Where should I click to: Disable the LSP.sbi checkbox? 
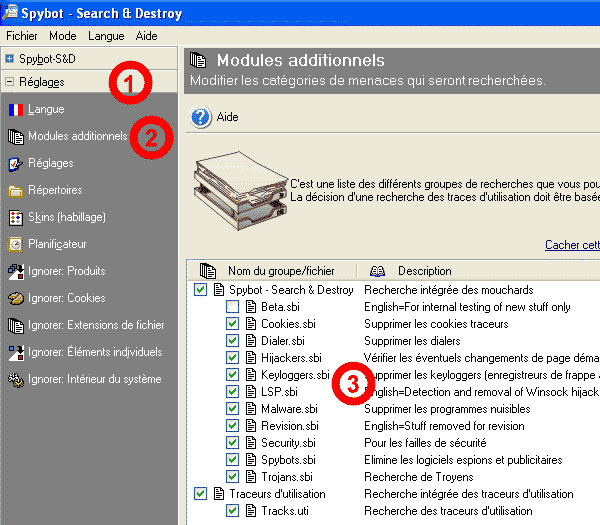pos(232,392)
